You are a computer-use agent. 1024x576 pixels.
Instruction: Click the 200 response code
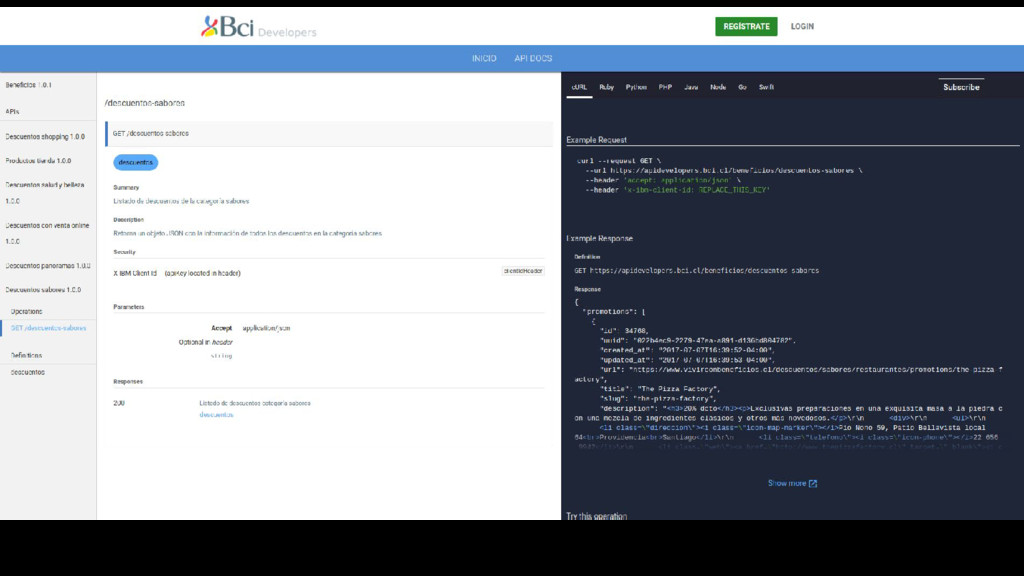119,404
